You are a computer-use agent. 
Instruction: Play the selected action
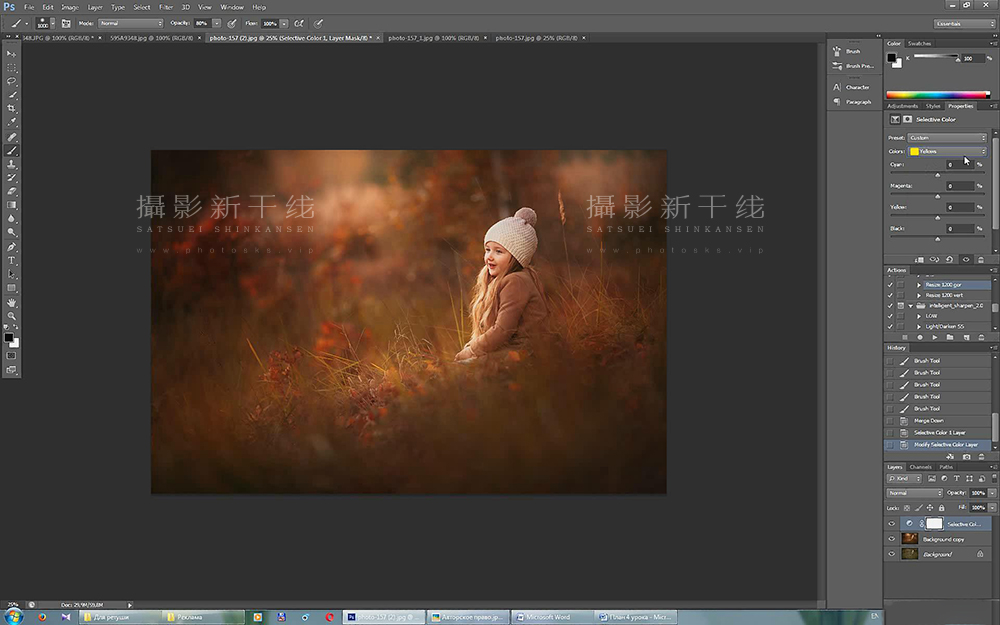[x=934, y=337]
